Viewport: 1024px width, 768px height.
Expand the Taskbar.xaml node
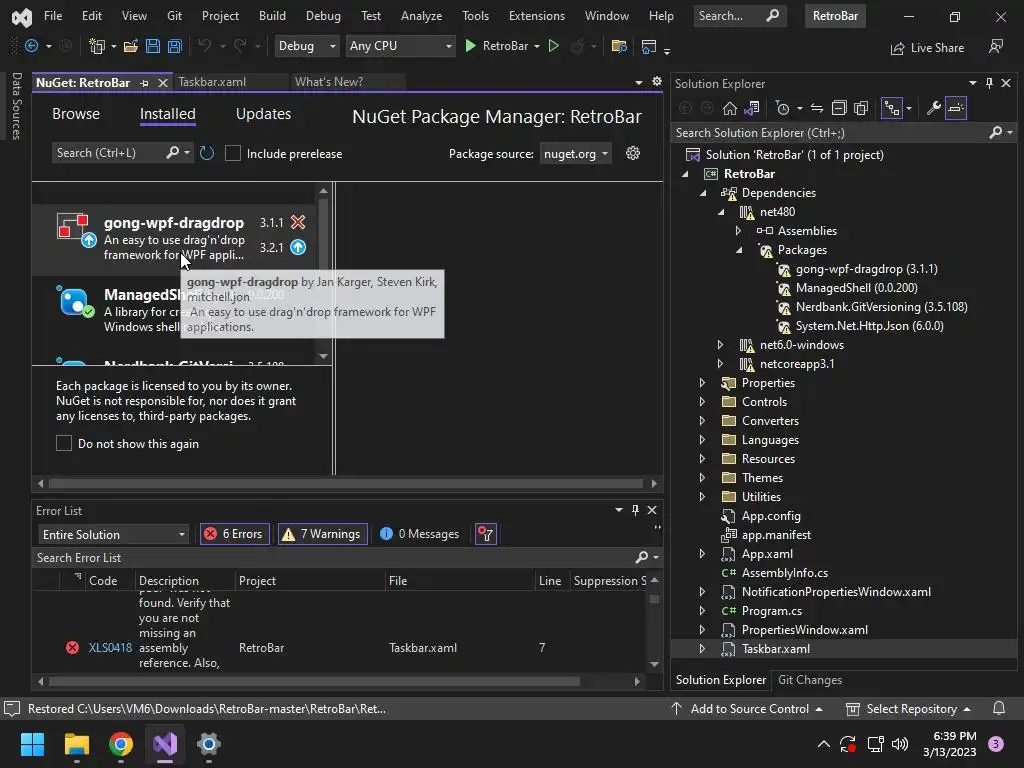point(702,648)
